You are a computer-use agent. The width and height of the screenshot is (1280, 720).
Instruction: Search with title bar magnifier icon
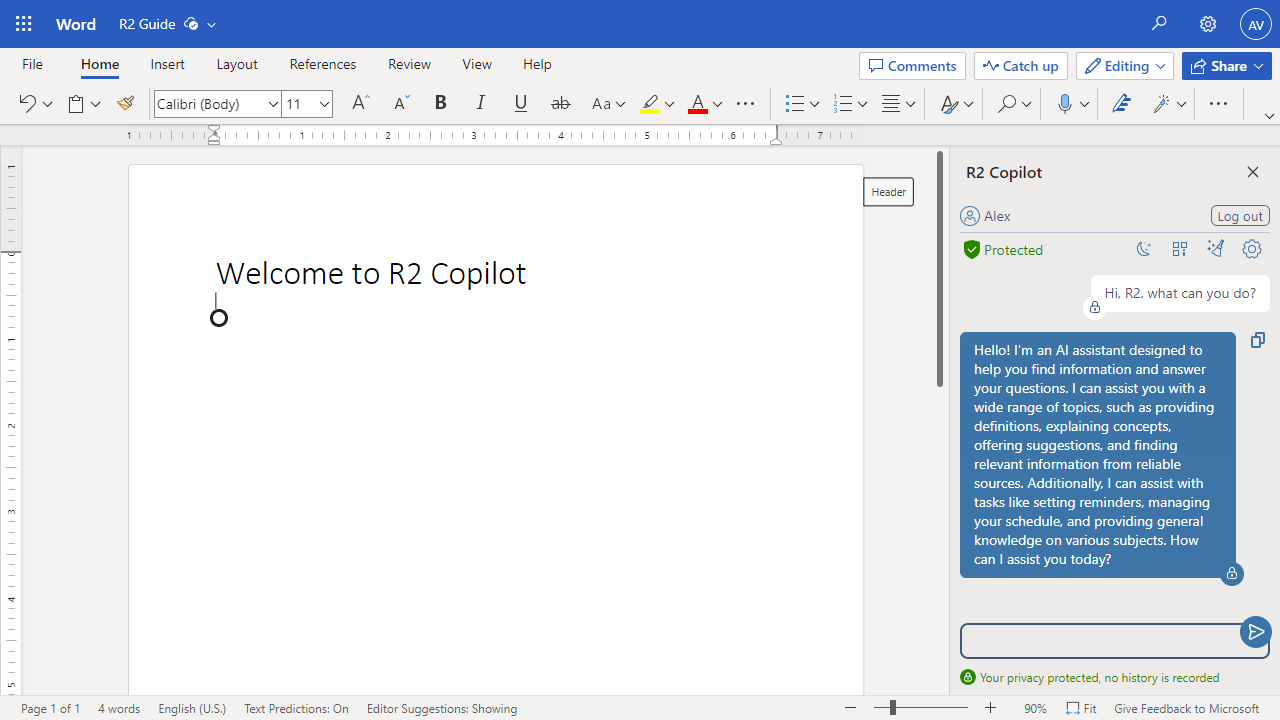(x=1159, y=24)
